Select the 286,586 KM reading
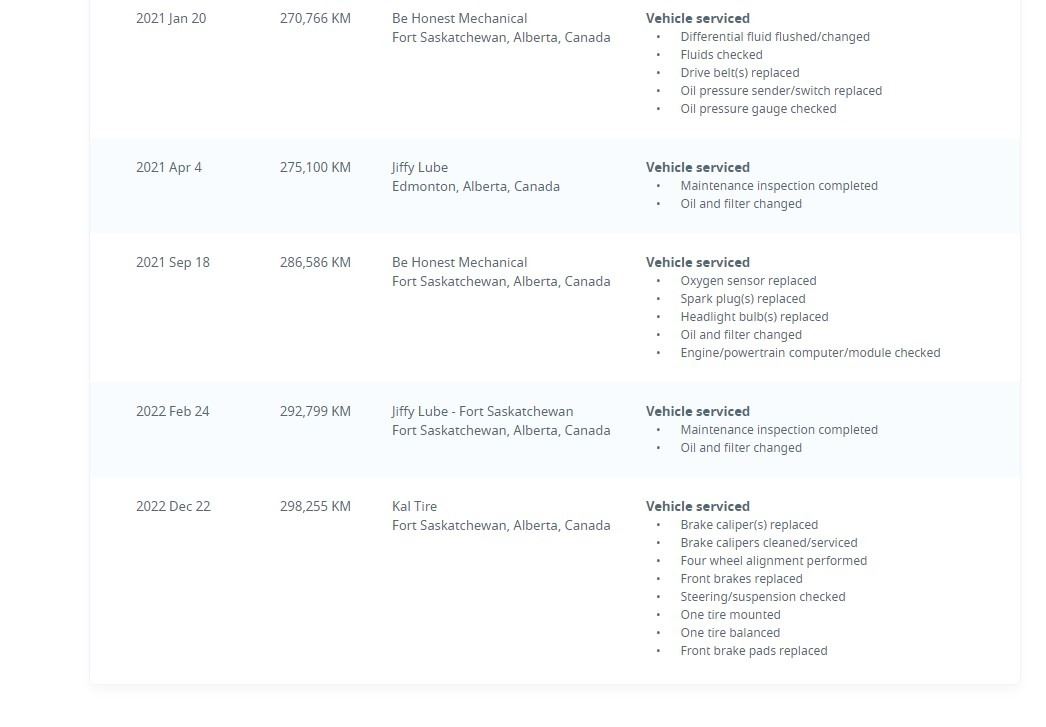The width and height of the screenshot is (1046, 727). point(315,262)
